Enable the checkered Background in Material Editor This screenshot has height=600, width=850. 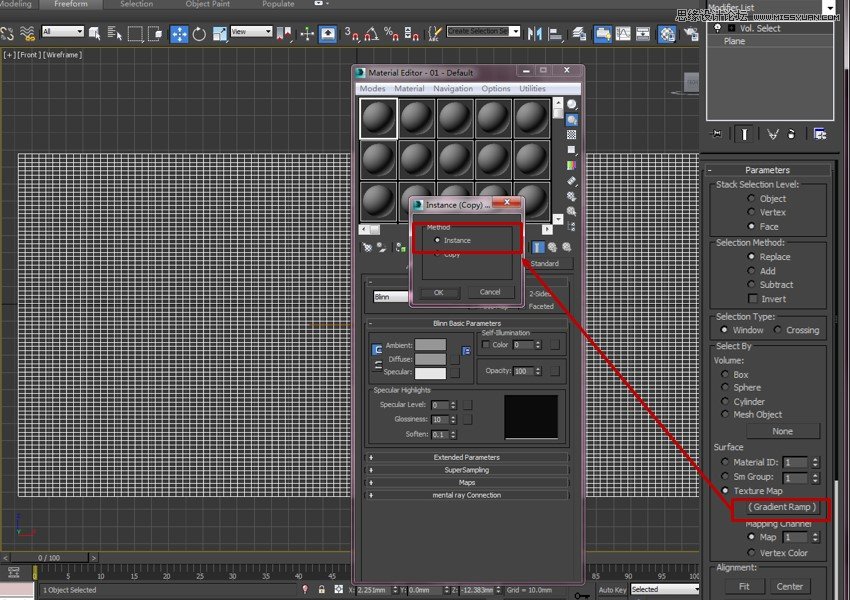click(x=571, y=134)
